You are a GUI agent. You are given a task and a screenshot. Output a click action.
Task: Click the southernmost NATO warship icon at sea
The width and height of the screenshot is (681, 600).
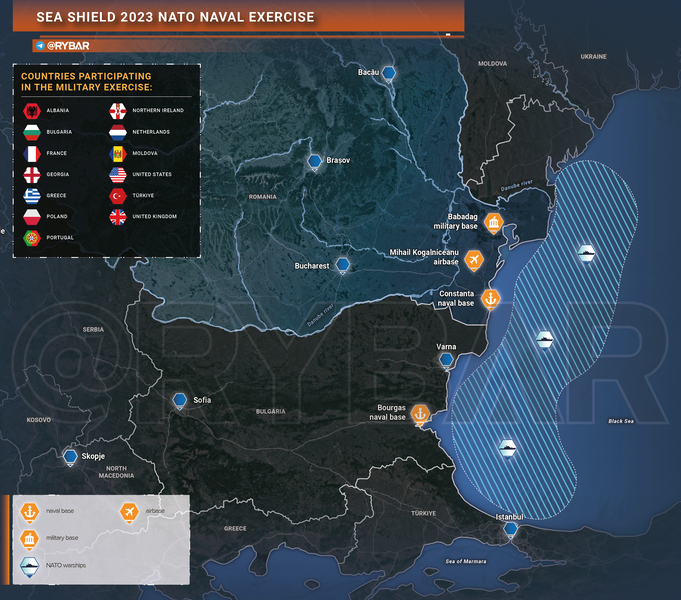coord(508,449)
